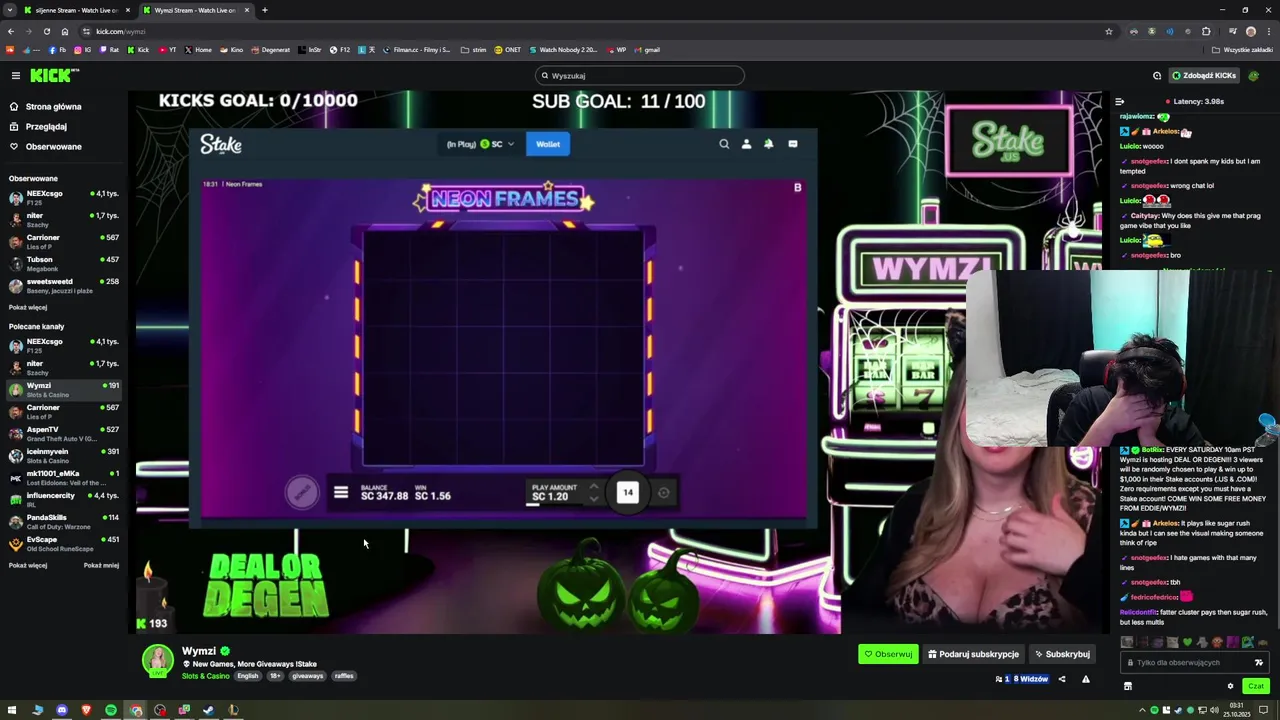Screen dimensions: 1280x720
Task: Click Podaruj subskrypcje button
Action: pyautogui.click(x=973, y=654)
